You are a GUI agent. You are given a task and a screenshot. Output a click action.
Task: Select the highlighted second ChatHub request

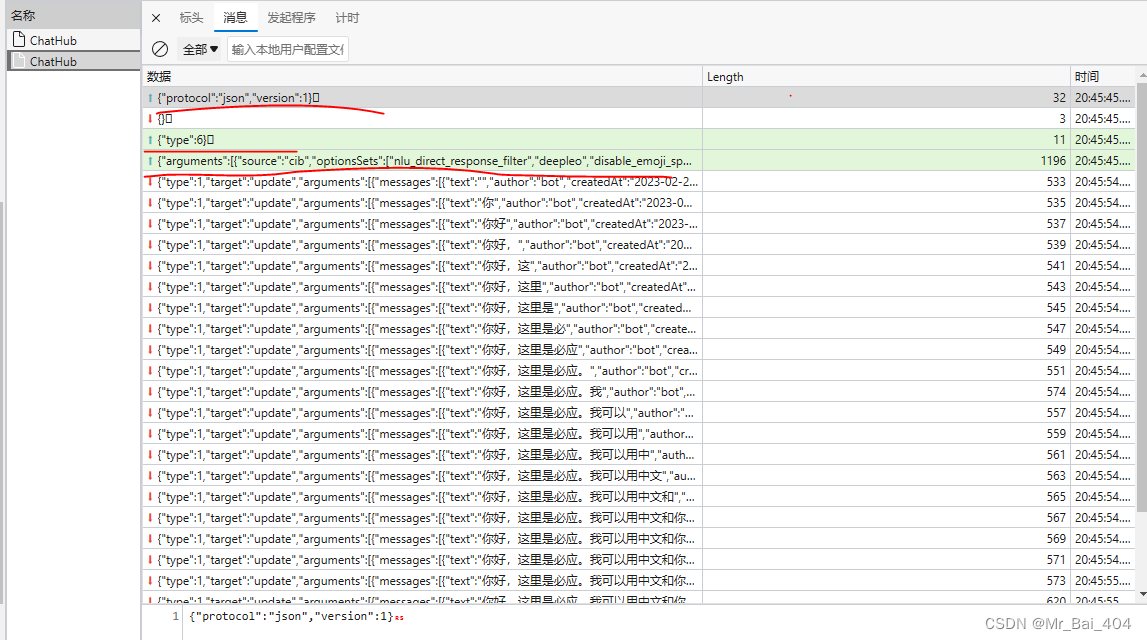(73, 61)
